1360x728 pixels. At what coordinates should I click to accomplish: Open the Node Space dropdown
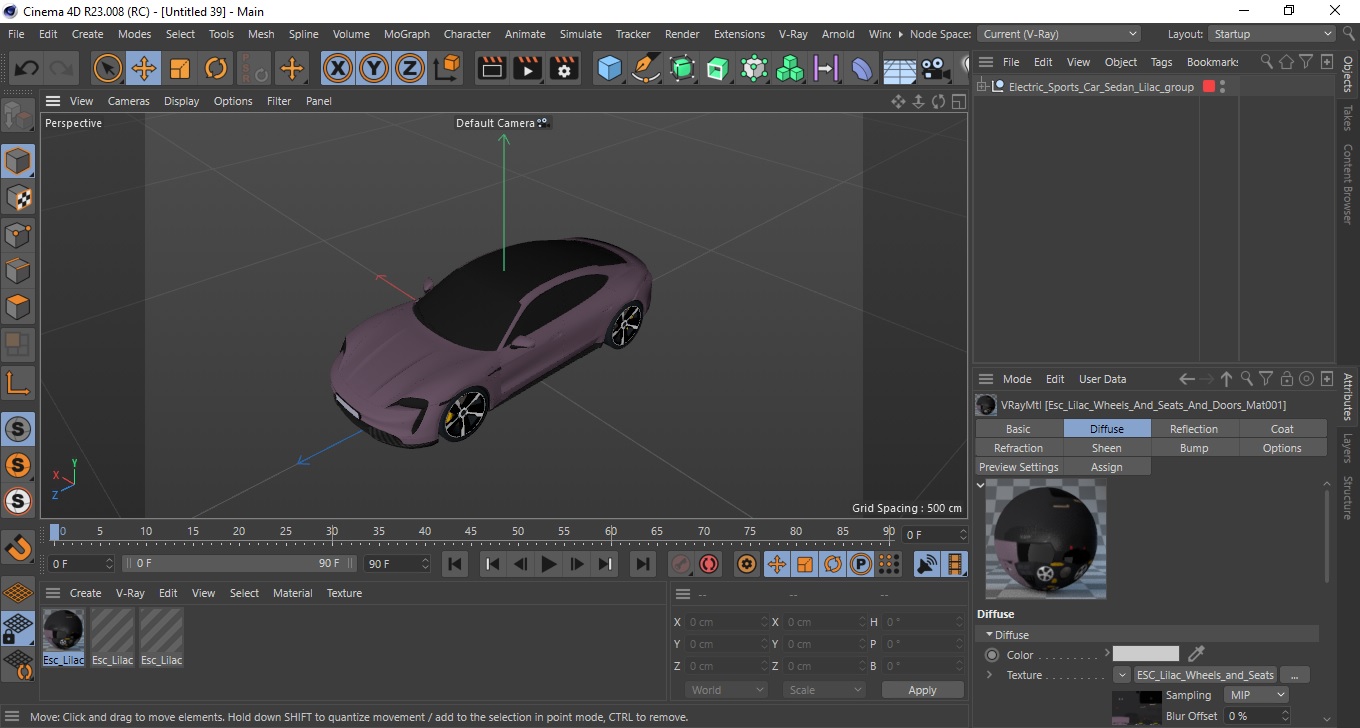[x=1058, y=34]
